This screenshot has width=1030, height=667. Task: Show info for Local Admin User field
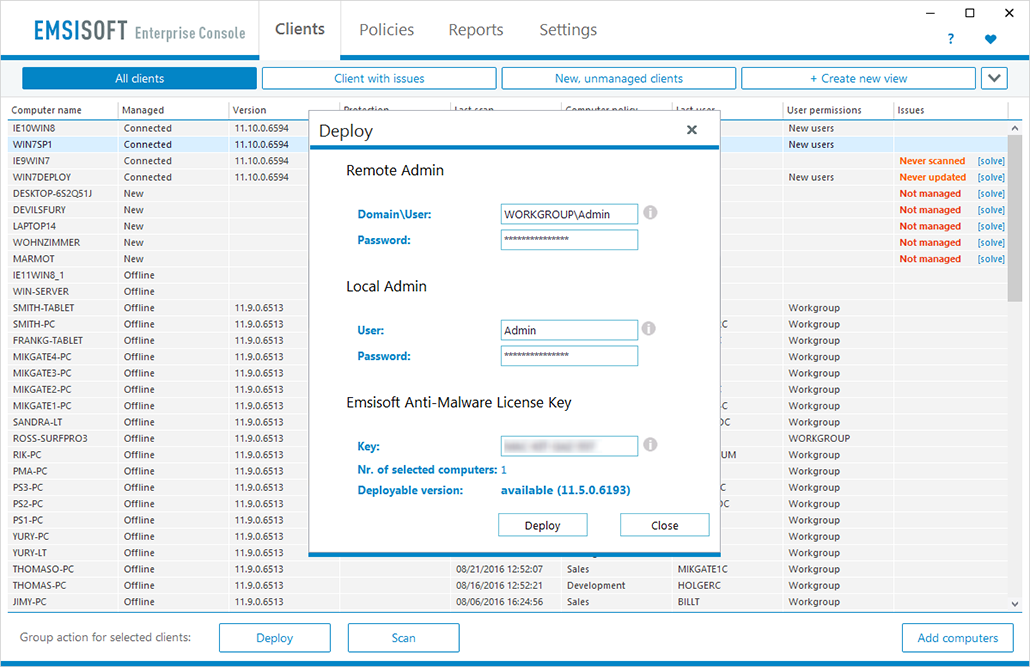[x=648, y=329]
